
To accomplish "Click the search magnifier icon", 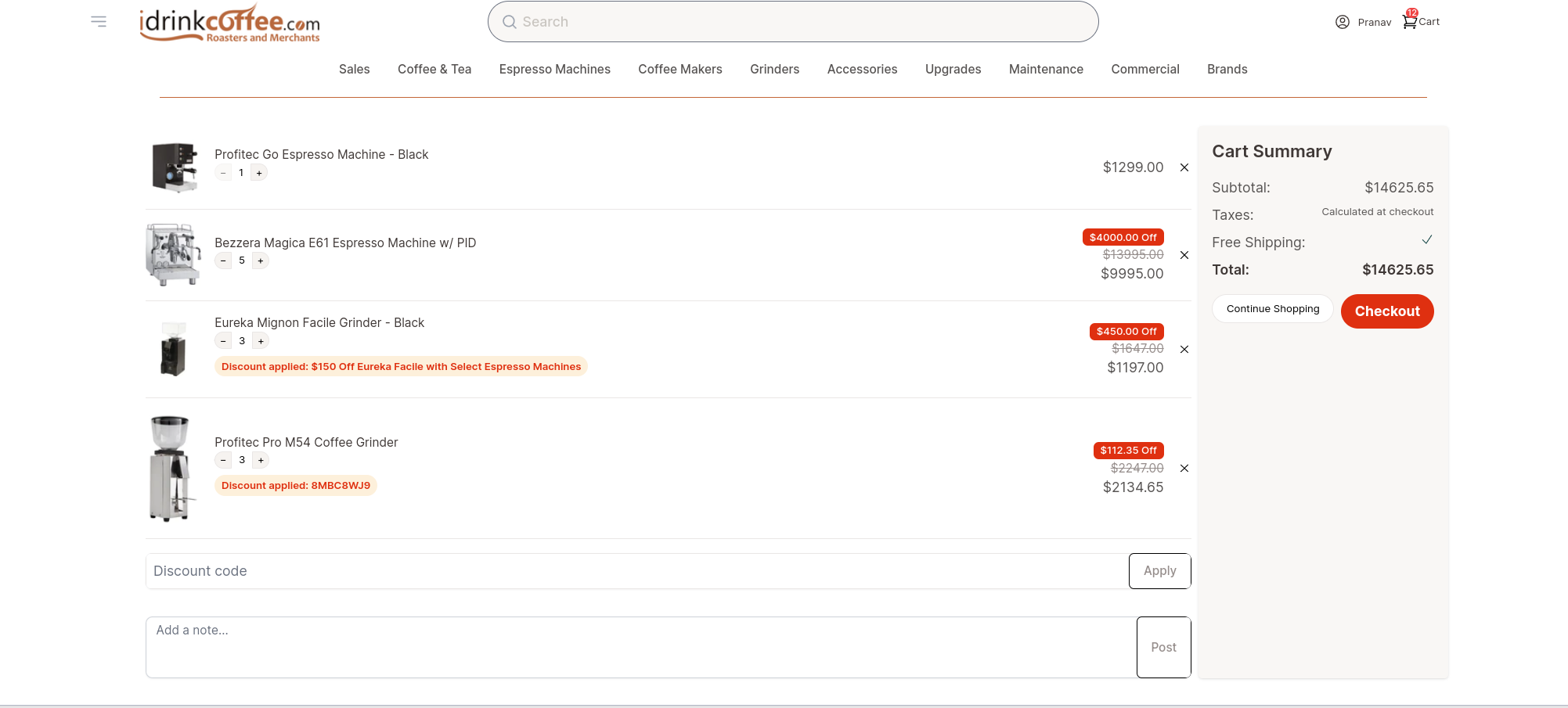I will 509,22.
